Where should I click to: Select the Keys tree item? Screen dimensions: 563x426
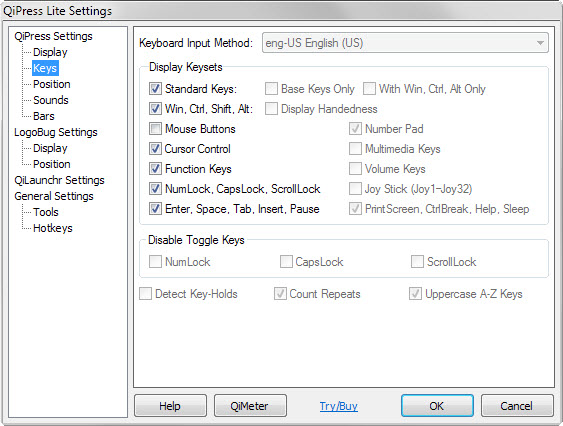pyautogui.click(x=45, y=68)
